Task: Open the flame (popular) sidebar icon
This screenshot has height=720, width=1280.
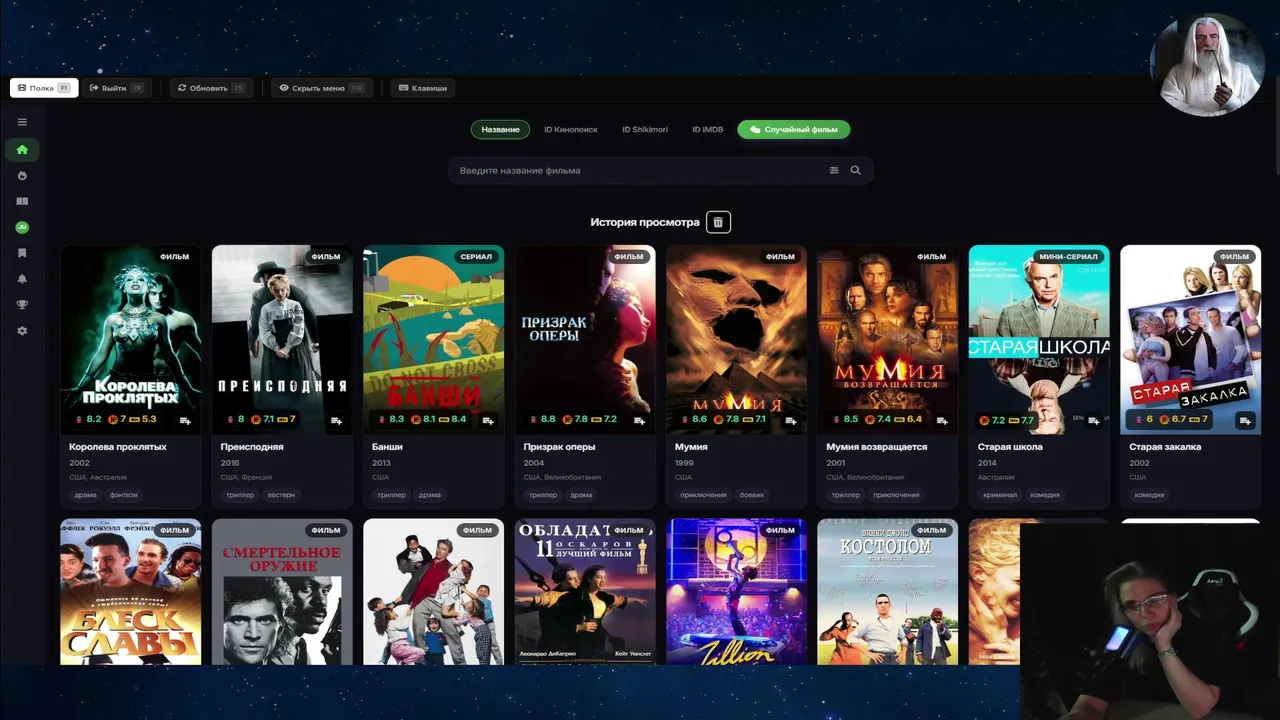Action: (22, 176)
